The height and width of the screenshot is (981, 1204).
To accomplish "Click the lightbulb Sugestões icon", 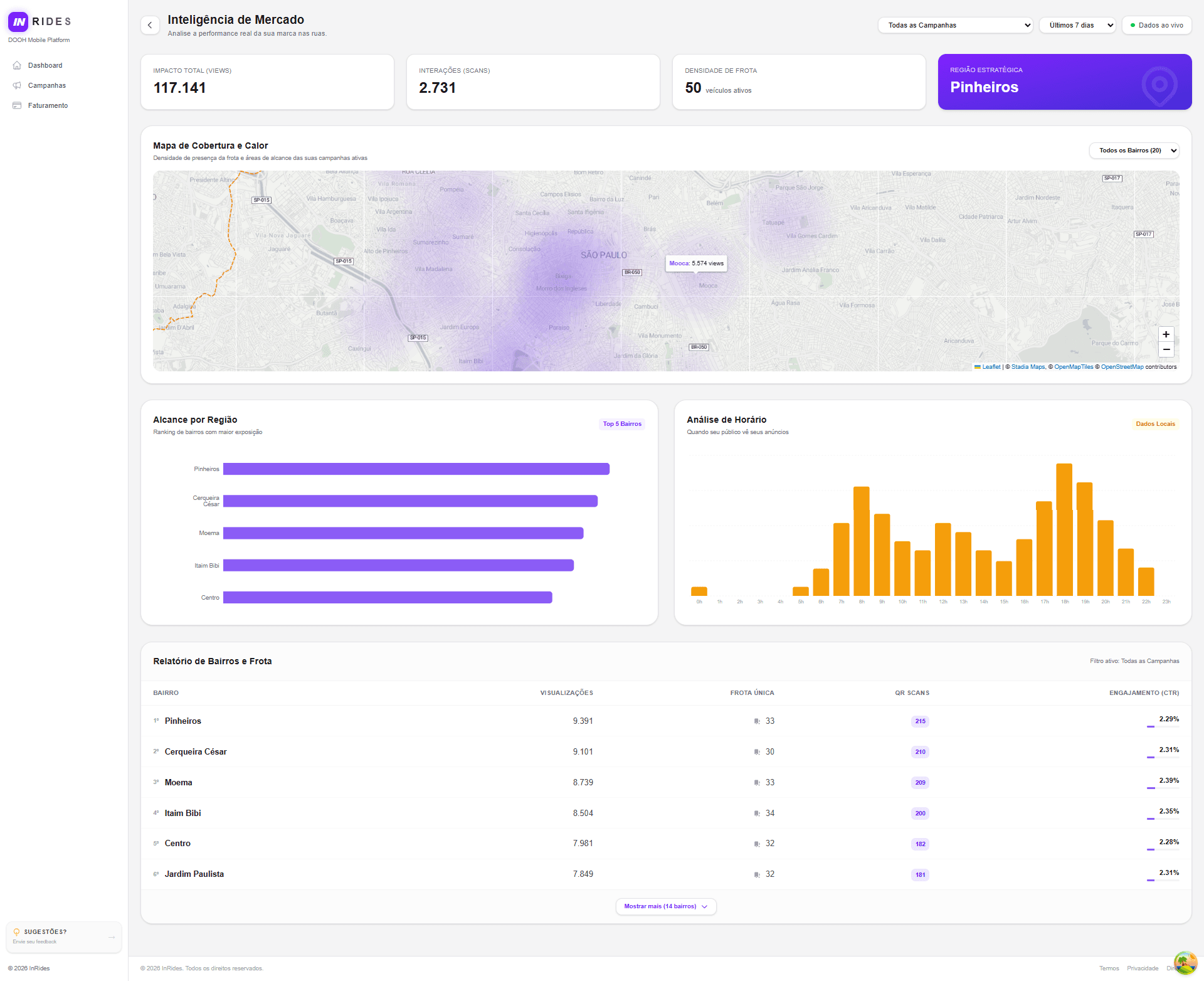I will [16, 932].
